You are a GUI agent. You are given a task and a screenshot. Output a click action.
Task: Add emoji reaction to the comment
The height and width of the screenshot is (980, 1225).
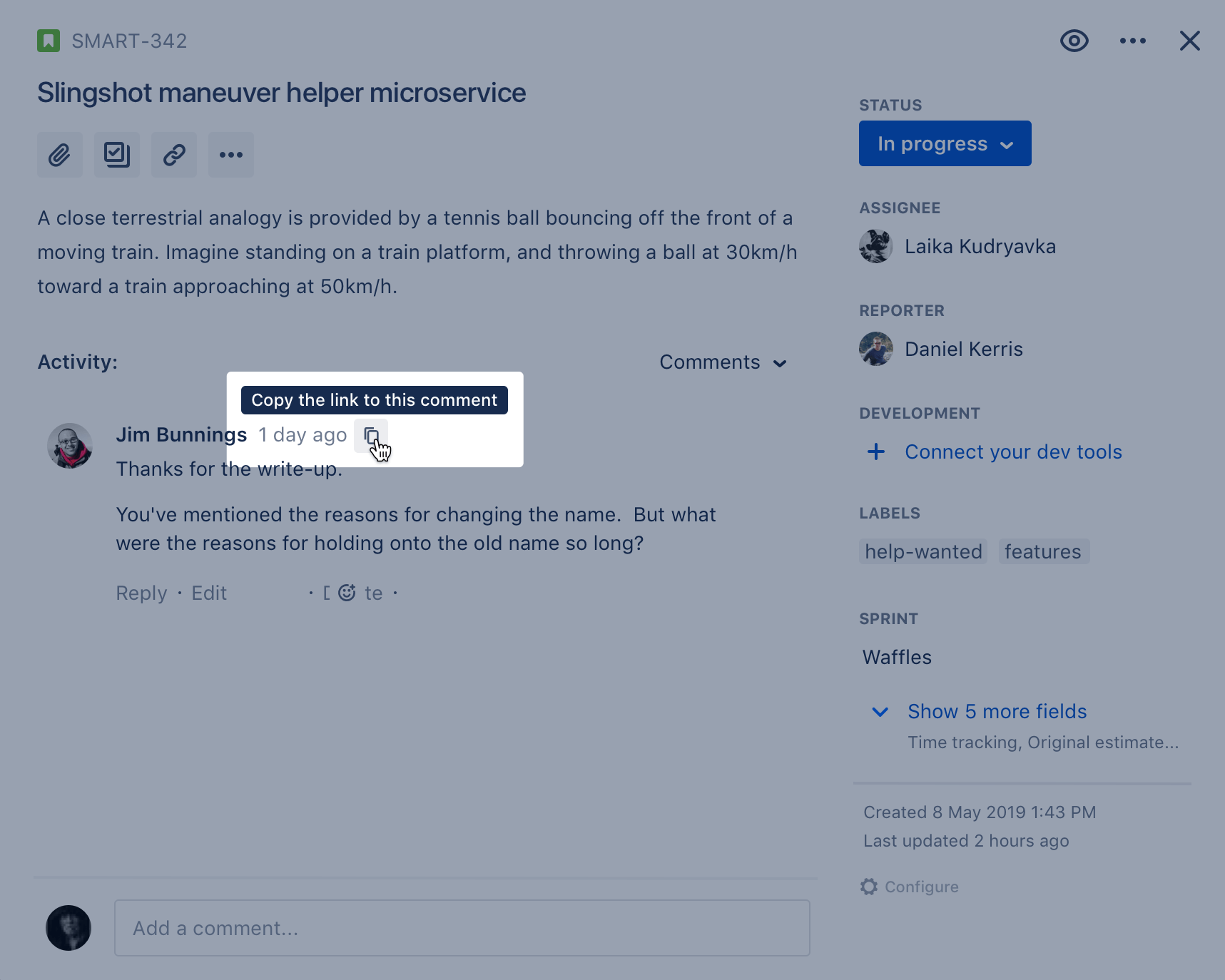click(x=347, y=593)
